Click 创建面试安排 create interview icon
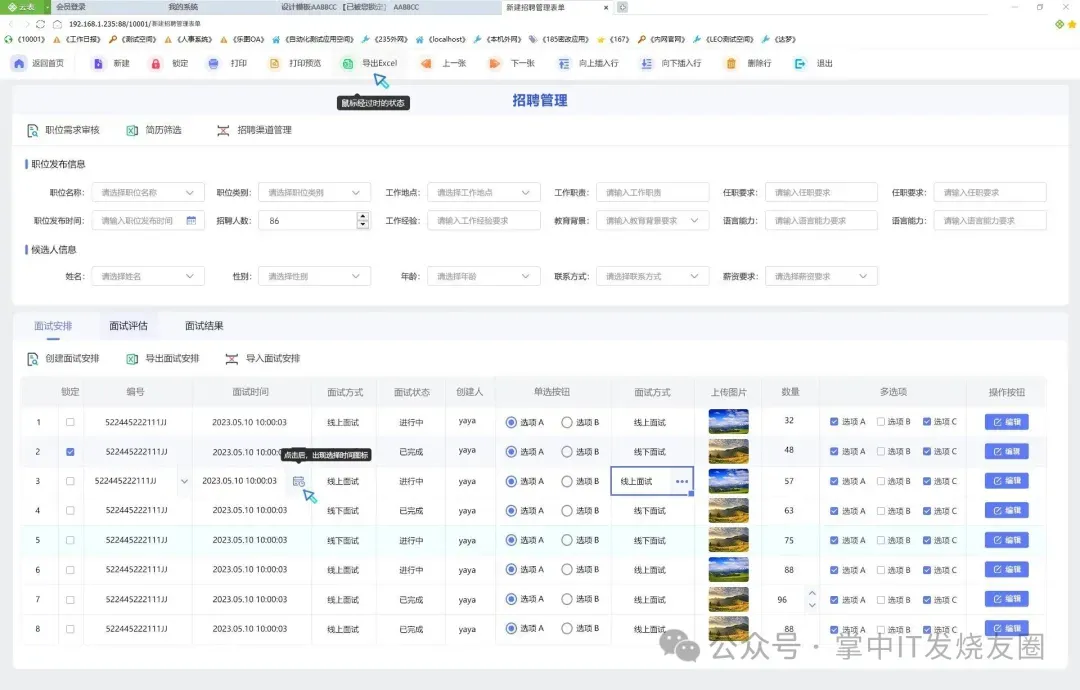This screenshot has width=1080, height=690. click(x=32, y=359)
